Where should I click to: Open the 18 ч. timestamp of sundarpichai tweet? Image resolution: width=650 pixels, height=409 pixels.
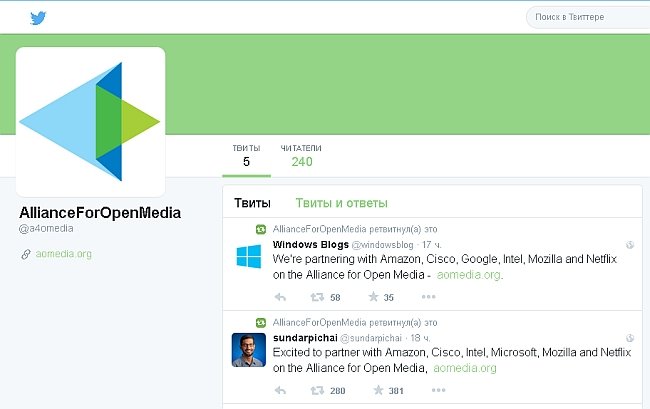click(x=420, y=338)
